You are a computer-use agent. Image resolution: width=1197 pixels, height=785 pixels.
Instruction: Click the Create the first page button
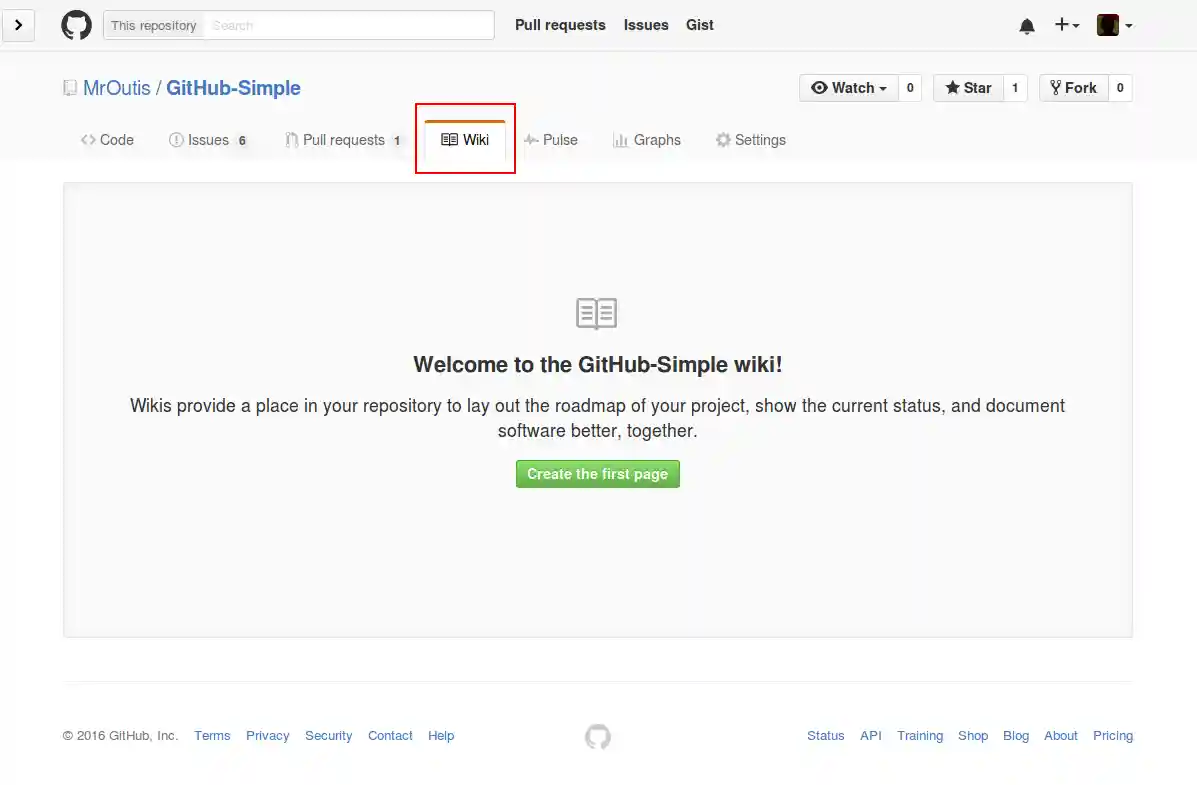click(x=597, y=473)
